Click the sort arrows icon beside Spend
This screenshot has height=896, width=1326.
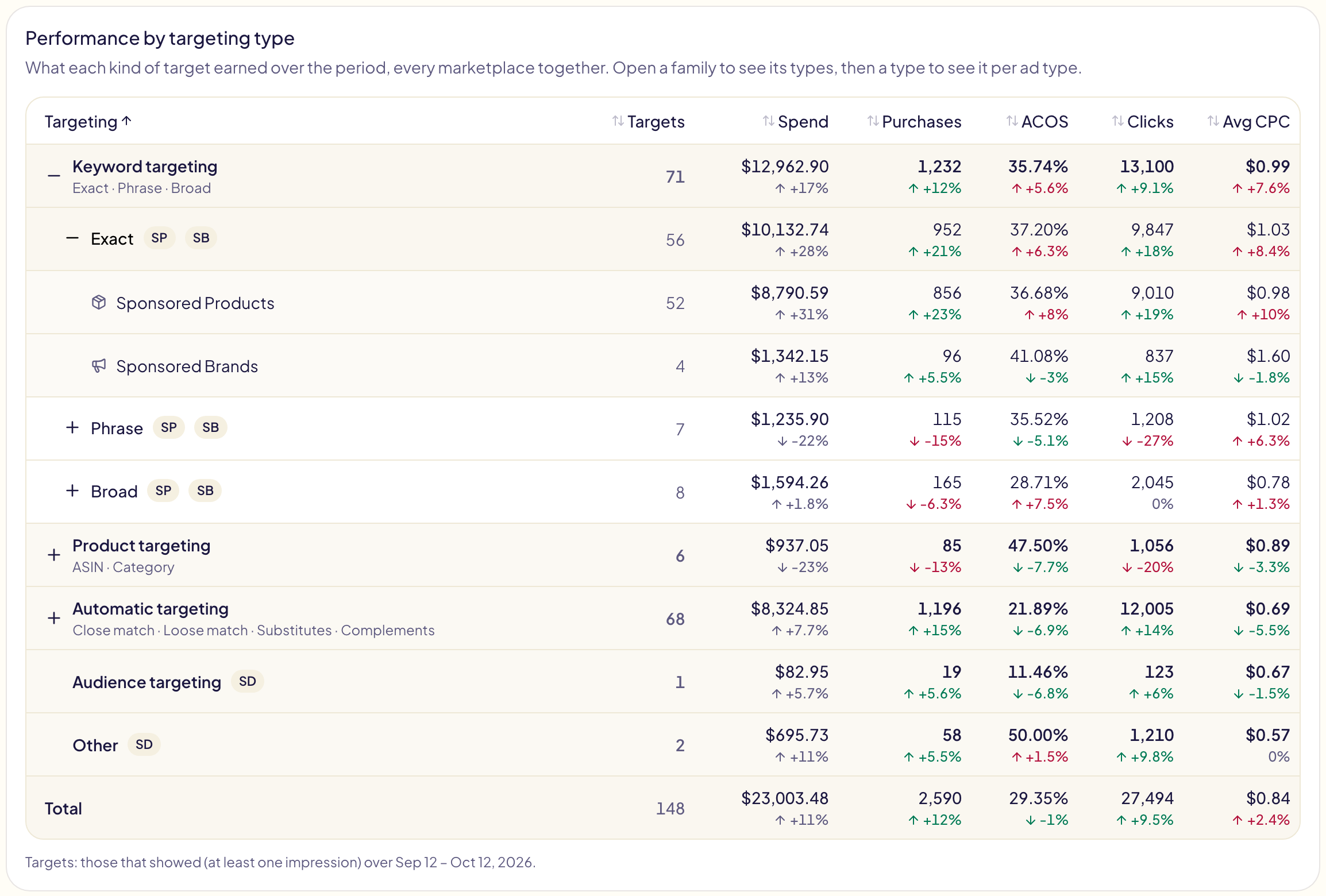point(768,121)
